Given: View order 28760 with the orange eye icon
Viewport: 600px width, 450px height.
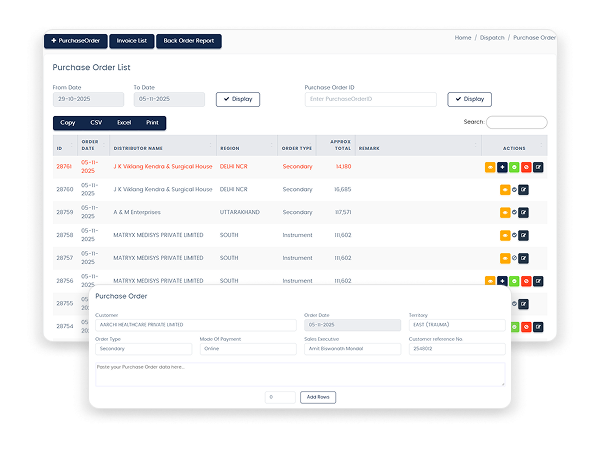Looking at the screenshot, I should [x=505, y=190].
